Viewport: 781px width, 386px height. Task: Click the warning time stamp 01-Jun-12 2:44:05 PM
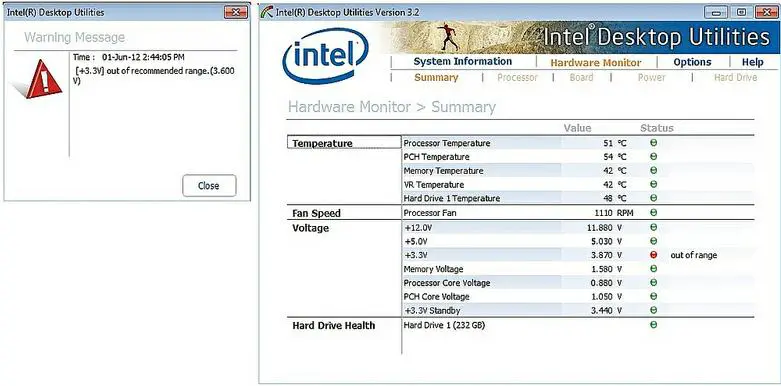(x=143, y=57)
